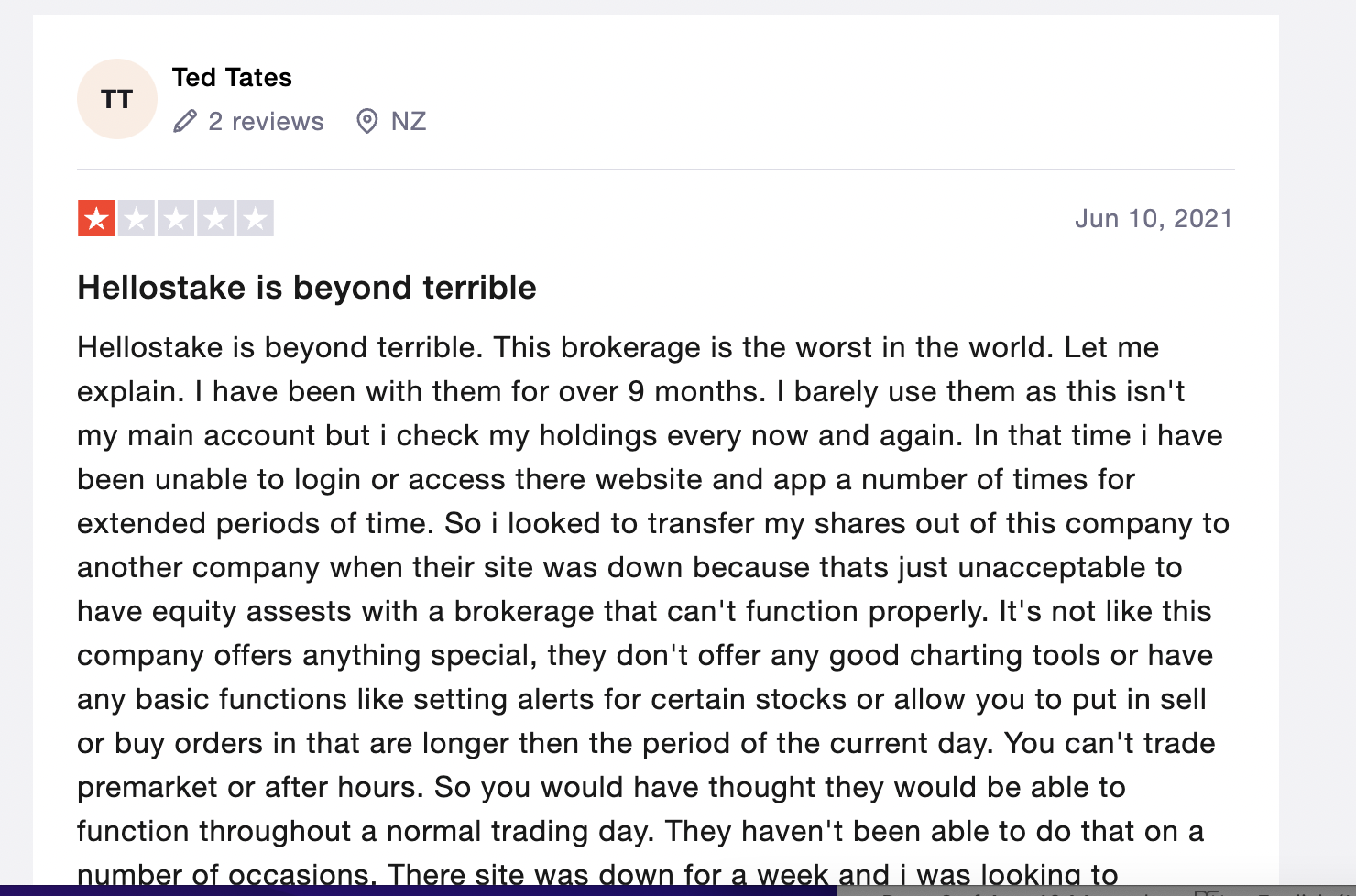1356x896 pixels.
Task: Click the divider line below reviewer info
Action: tap(656, 169)
